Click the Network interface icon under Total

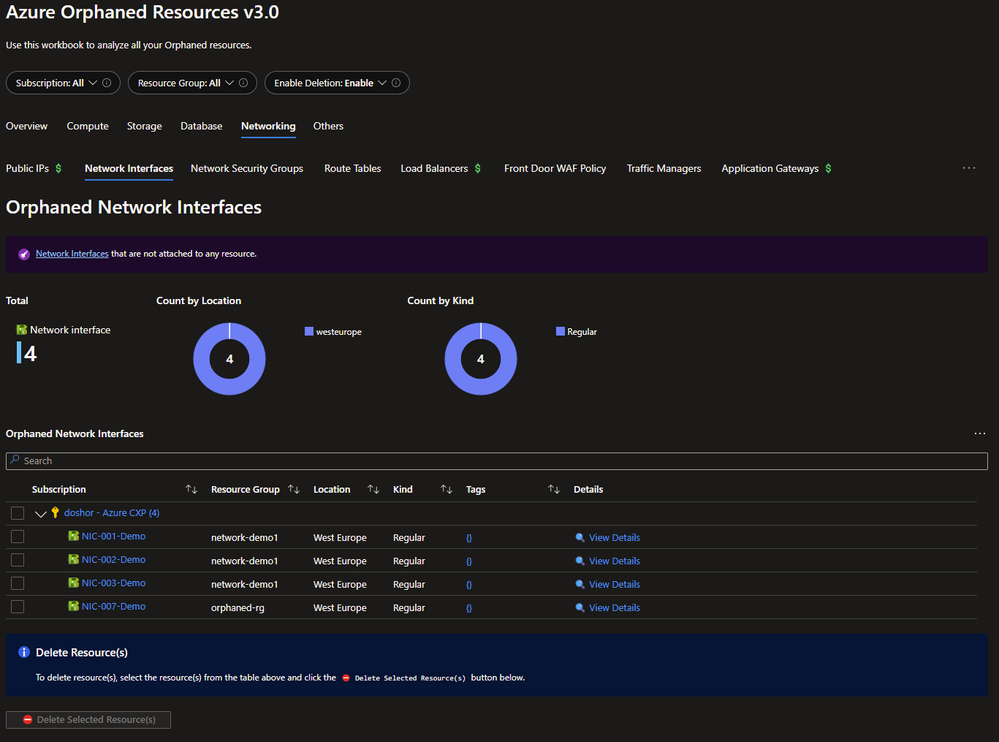tap(22, 330)
